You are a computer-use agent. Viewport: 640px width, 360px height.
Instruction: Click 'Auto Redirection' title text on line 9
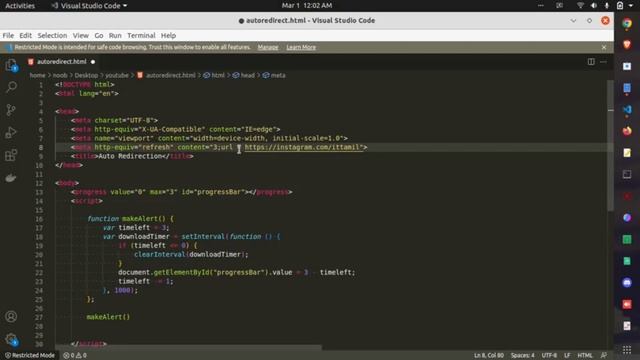130,156
